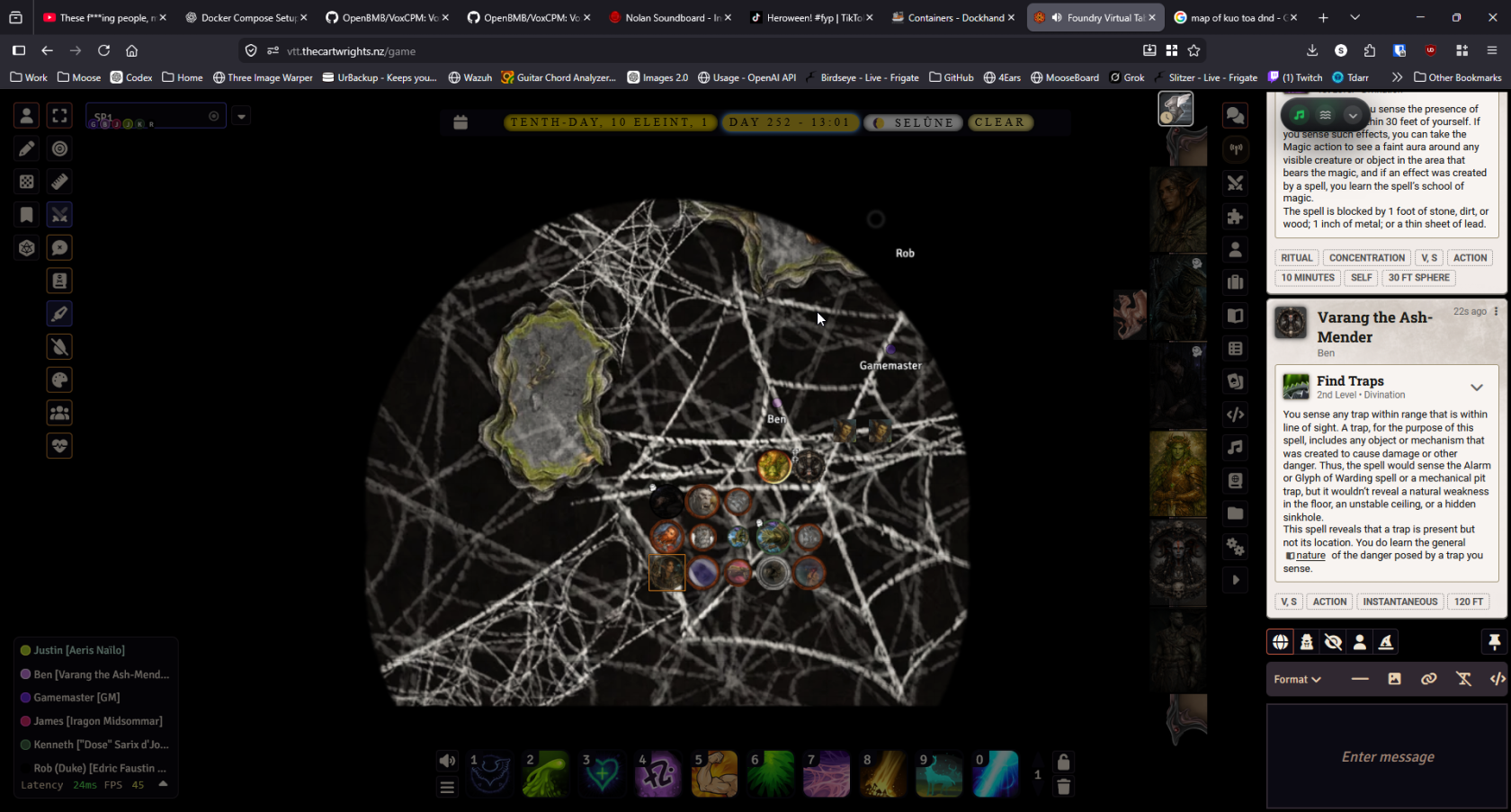Click the CONCENTRATION spell tag

(x=1366, y=258)
